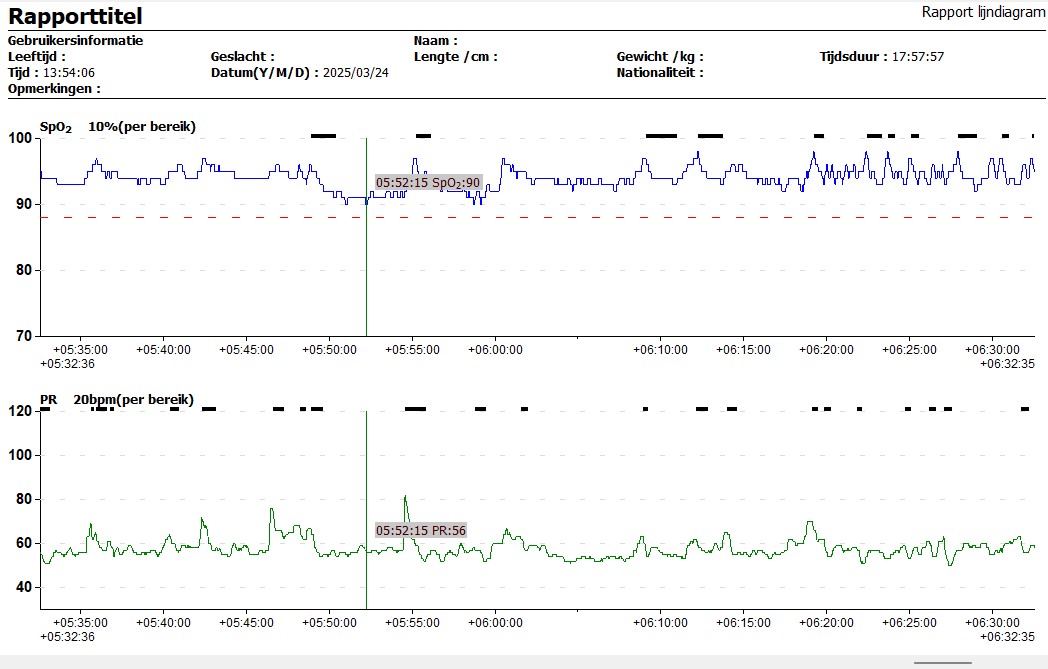Click the 05:52:15 SpO2:90 data tooltip
This screenshot has height=669, width=1048.
coord(428,183)
